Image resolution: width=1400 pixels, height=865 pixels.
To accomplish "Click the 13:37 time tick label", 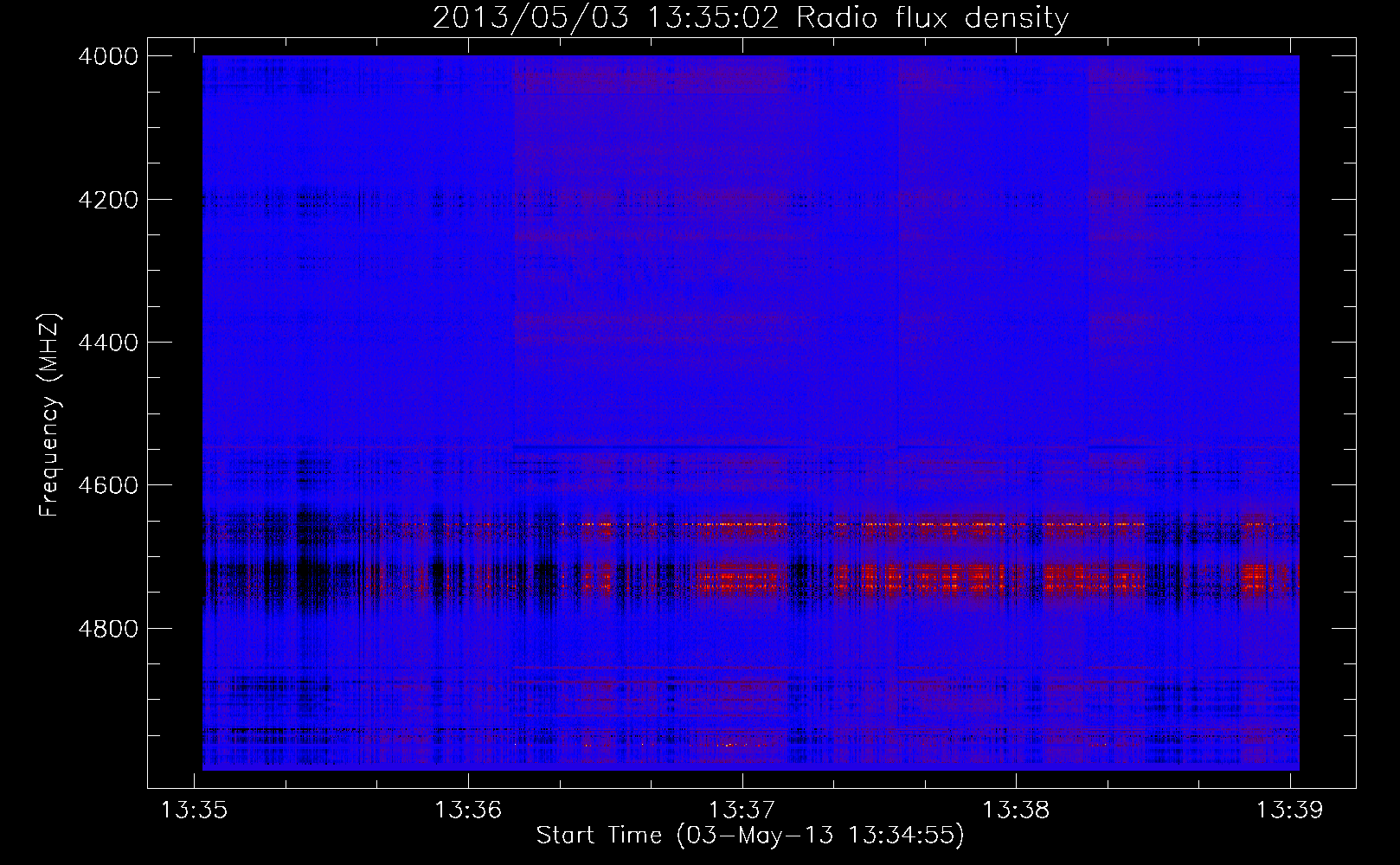I will pos(742,811).
